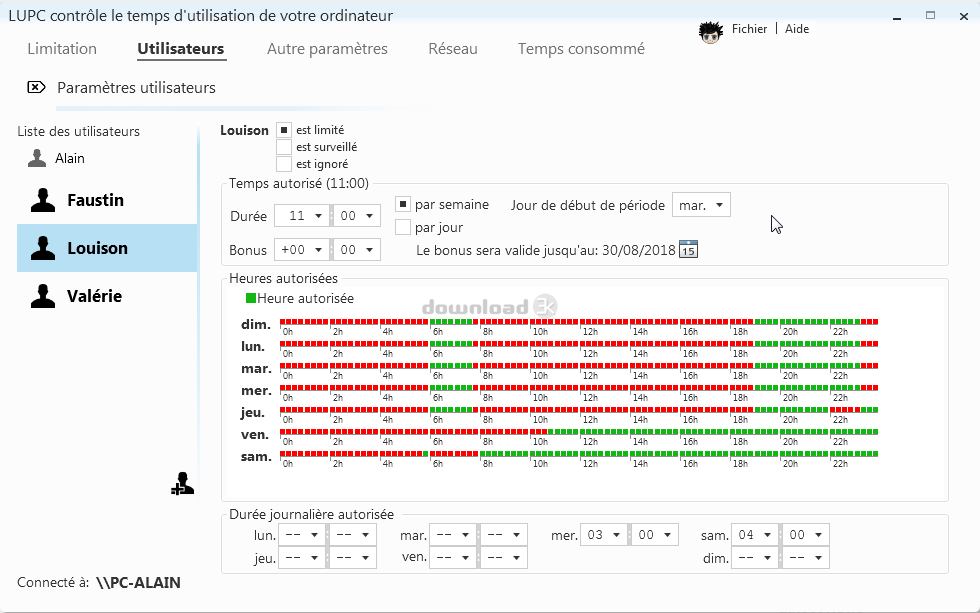Switch to the Limitation tab
Viewport: 980px width, 613px height.
62,49
